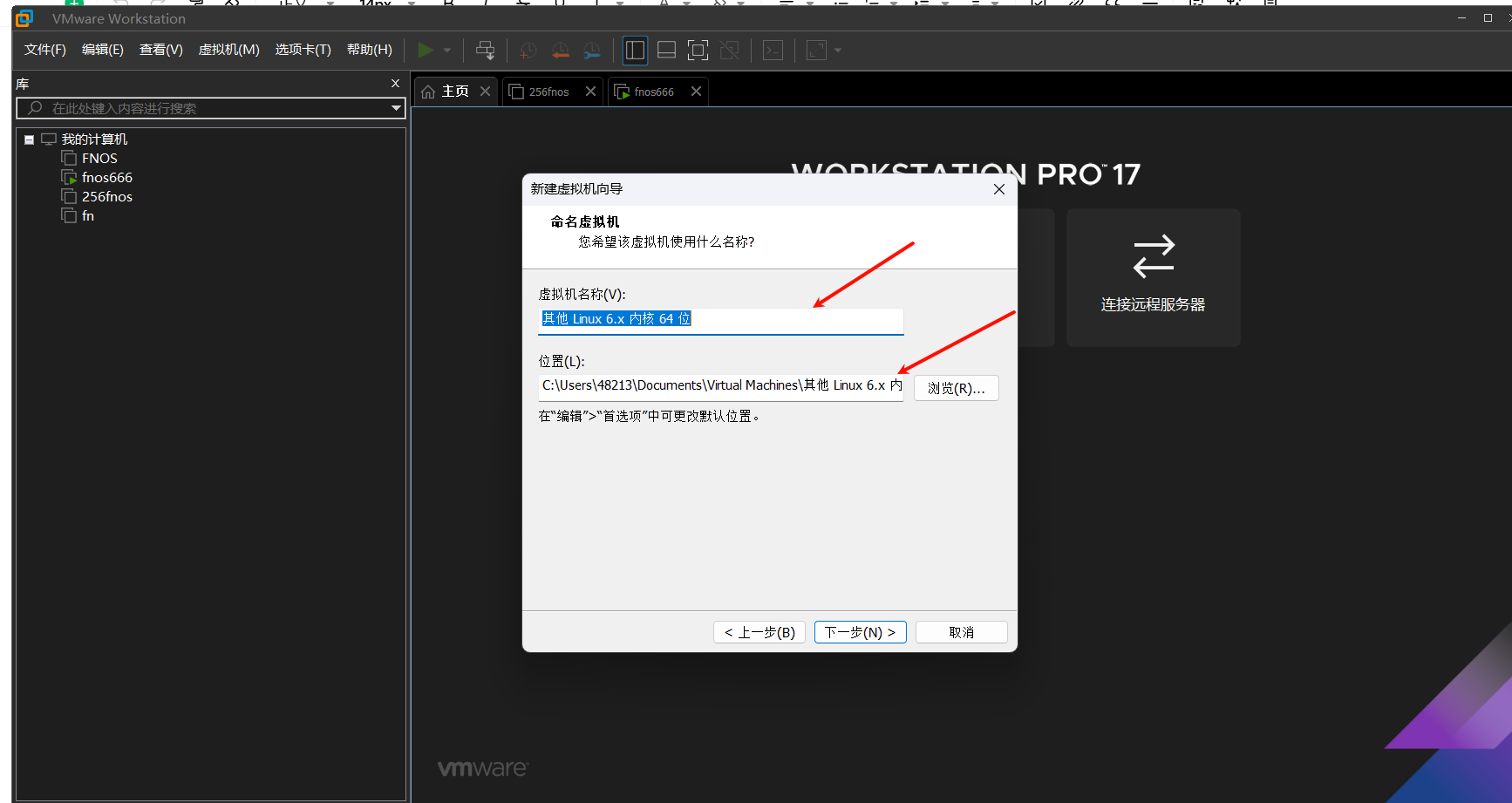Click the 下一步(N) next button
Viewport: 1512px width, 803px height.
coord(861,632)
